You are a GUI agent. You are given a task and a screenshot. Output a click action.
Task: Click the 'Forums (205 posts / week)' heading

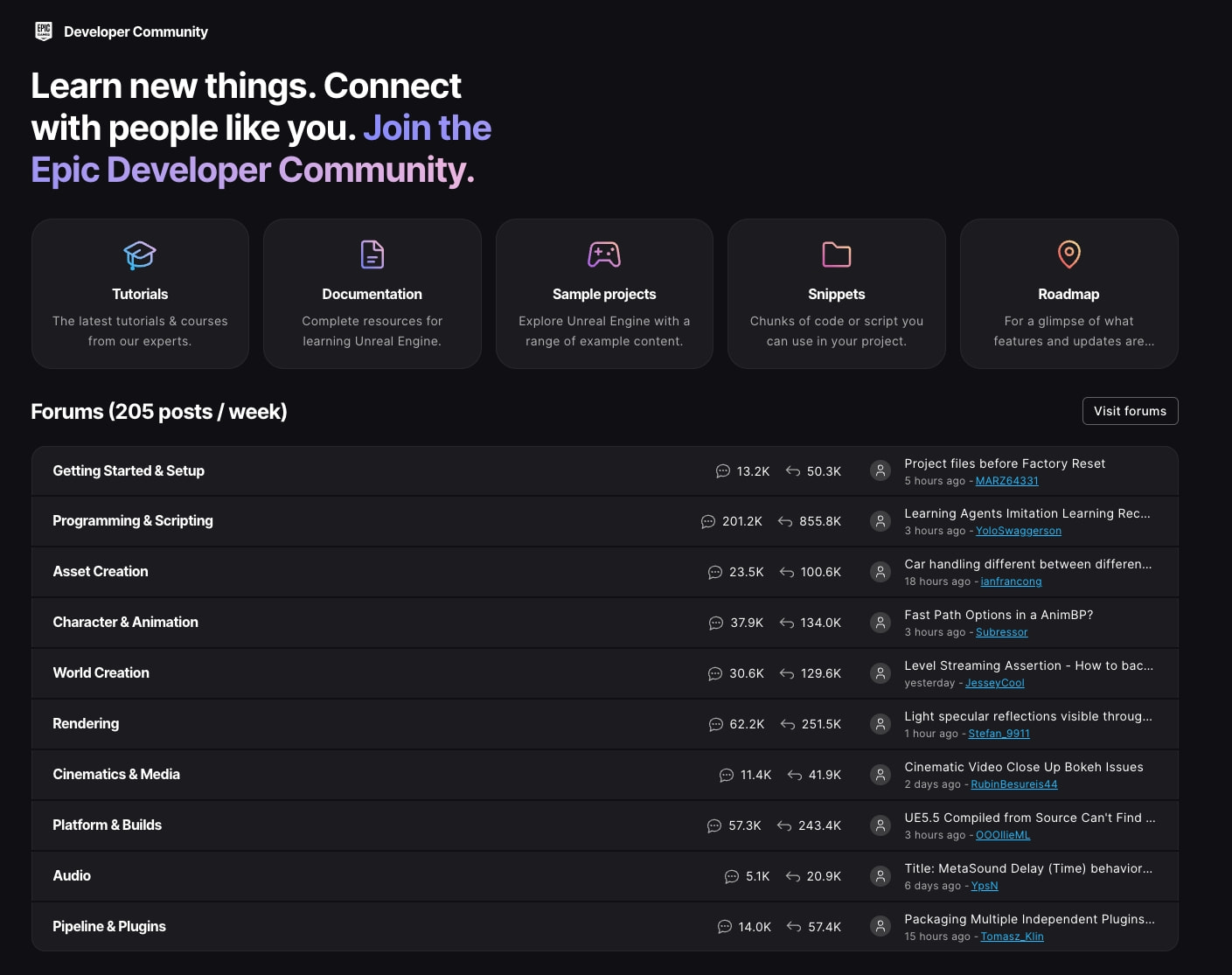tap(159, 411)
